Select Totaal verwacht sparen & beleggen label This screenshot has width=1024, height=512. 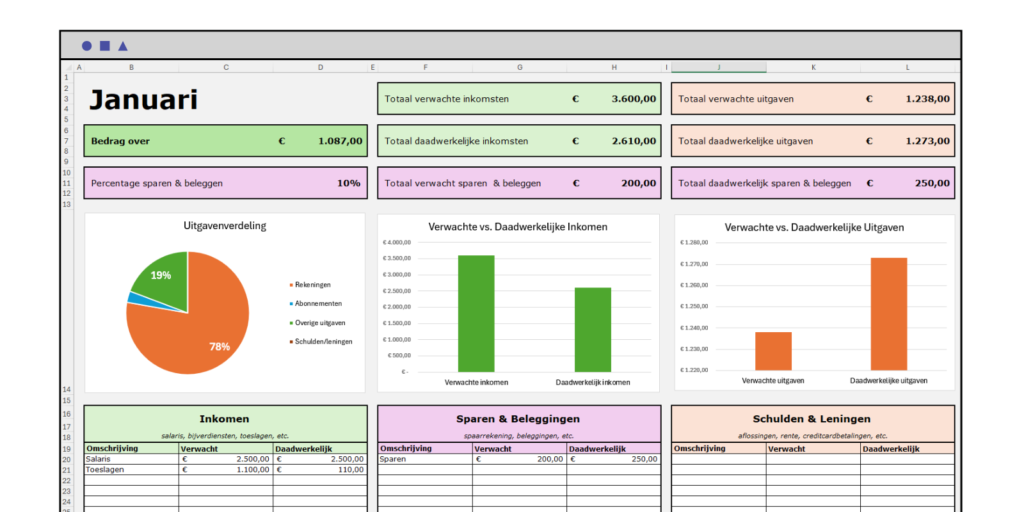tap(462, 184)
